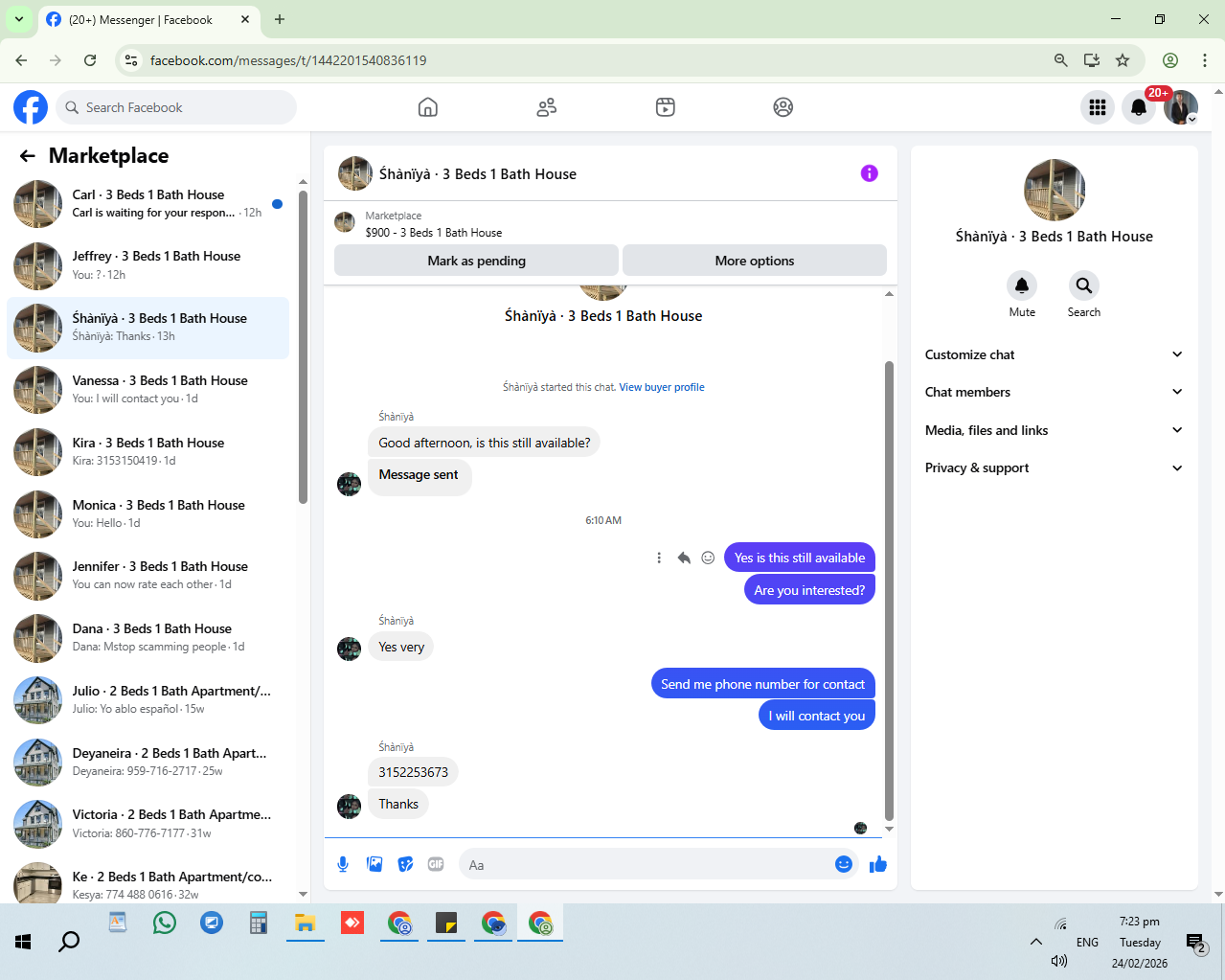Open Kira's conversation

pyautogui.click(x=148, y=452)
